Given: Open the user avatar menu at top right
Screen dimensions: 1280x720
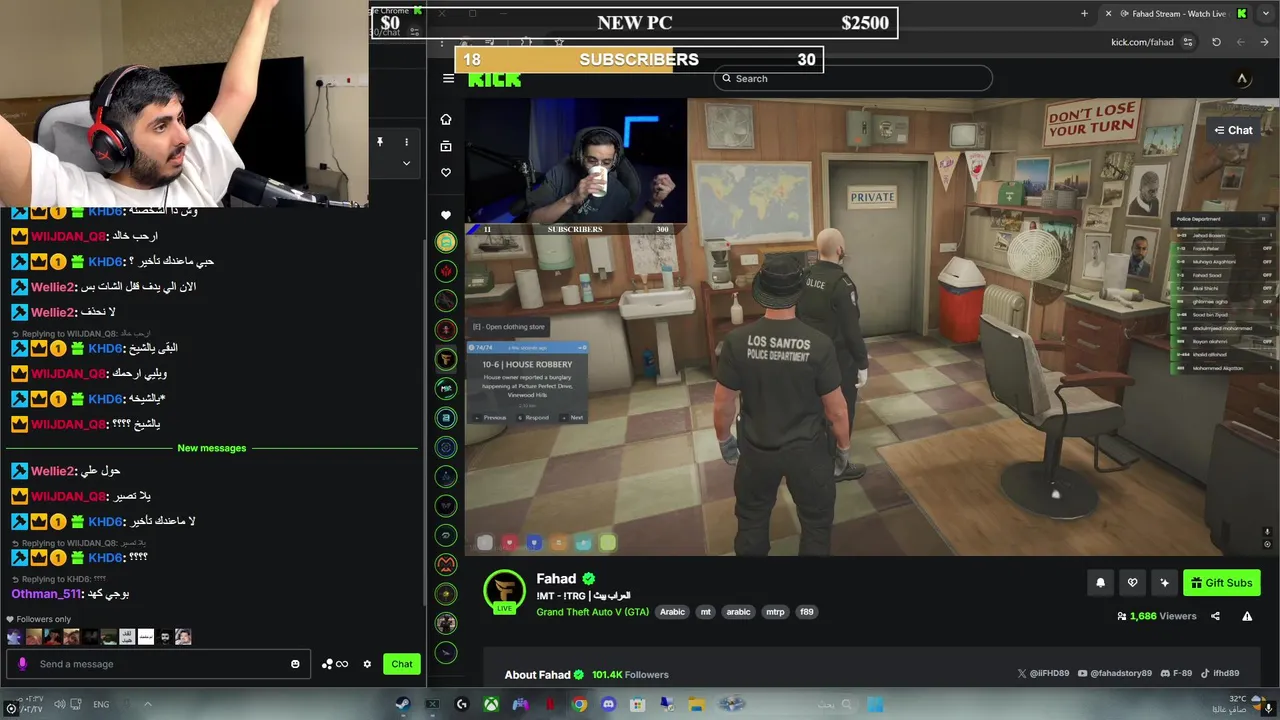Looking at the screenshot, I should coord(1242,78).
